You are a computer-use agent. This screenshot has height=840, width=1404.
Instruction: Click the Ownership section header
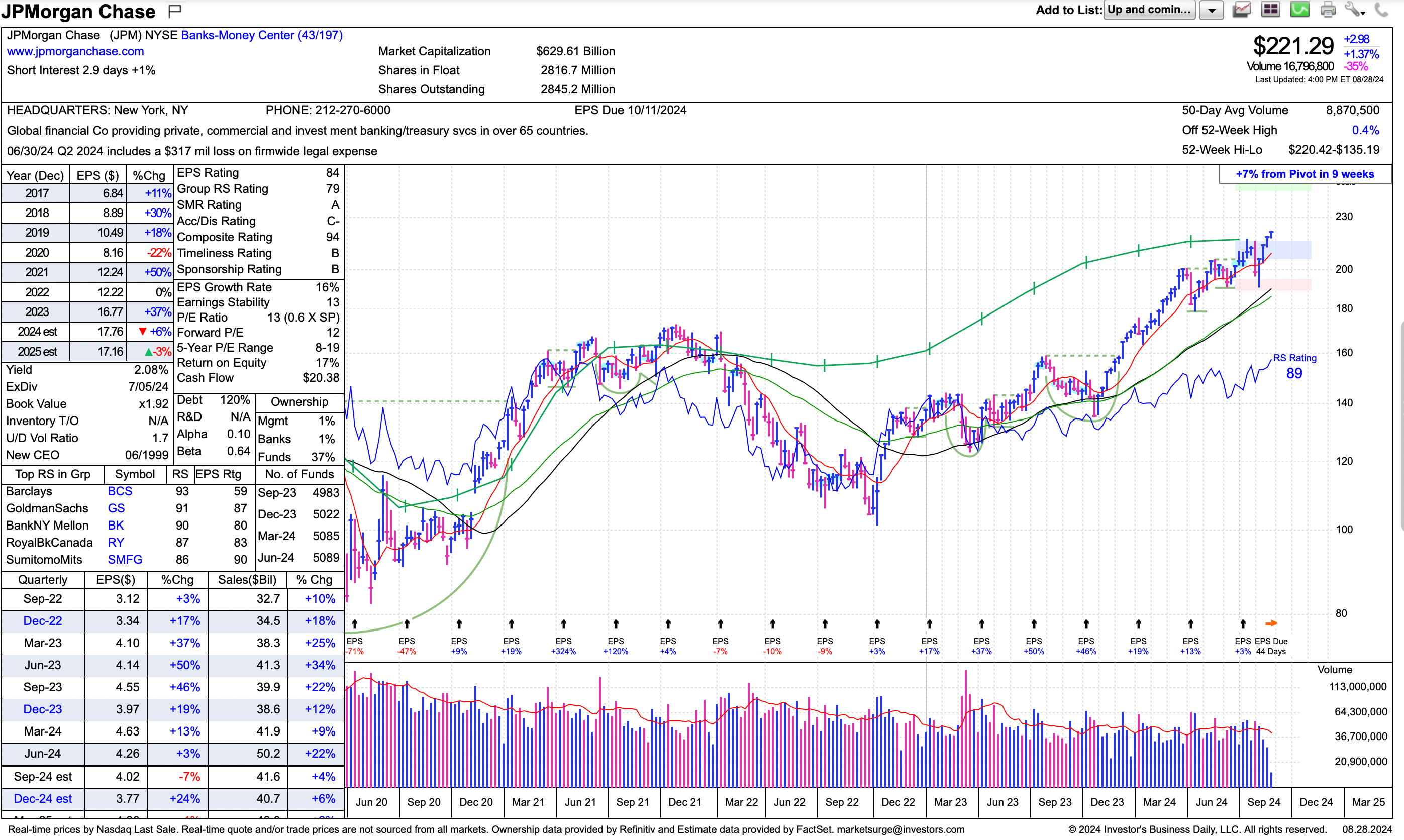(x=299, y=402)
